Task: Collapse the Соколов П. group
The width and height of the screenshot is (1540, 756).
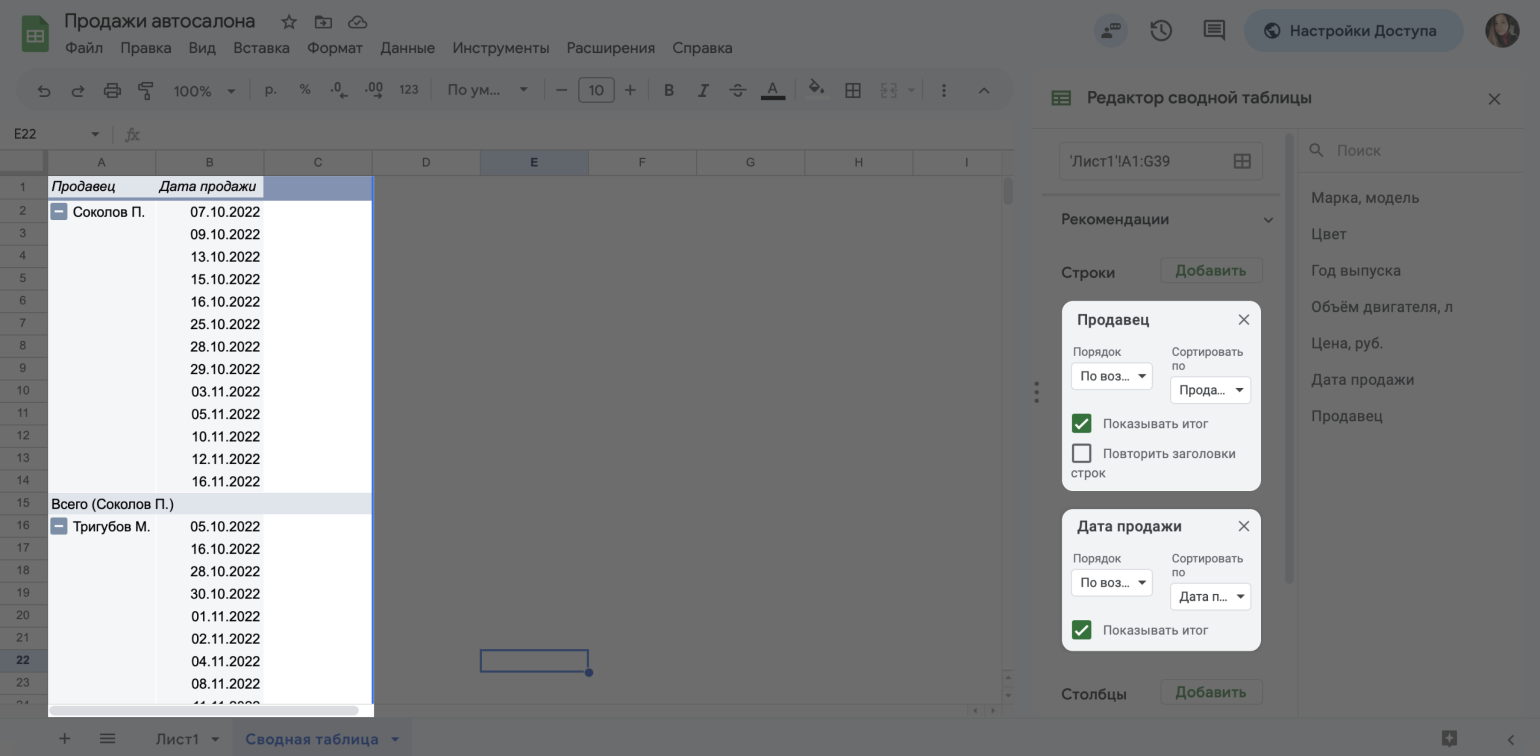Action: coord(59,212)
